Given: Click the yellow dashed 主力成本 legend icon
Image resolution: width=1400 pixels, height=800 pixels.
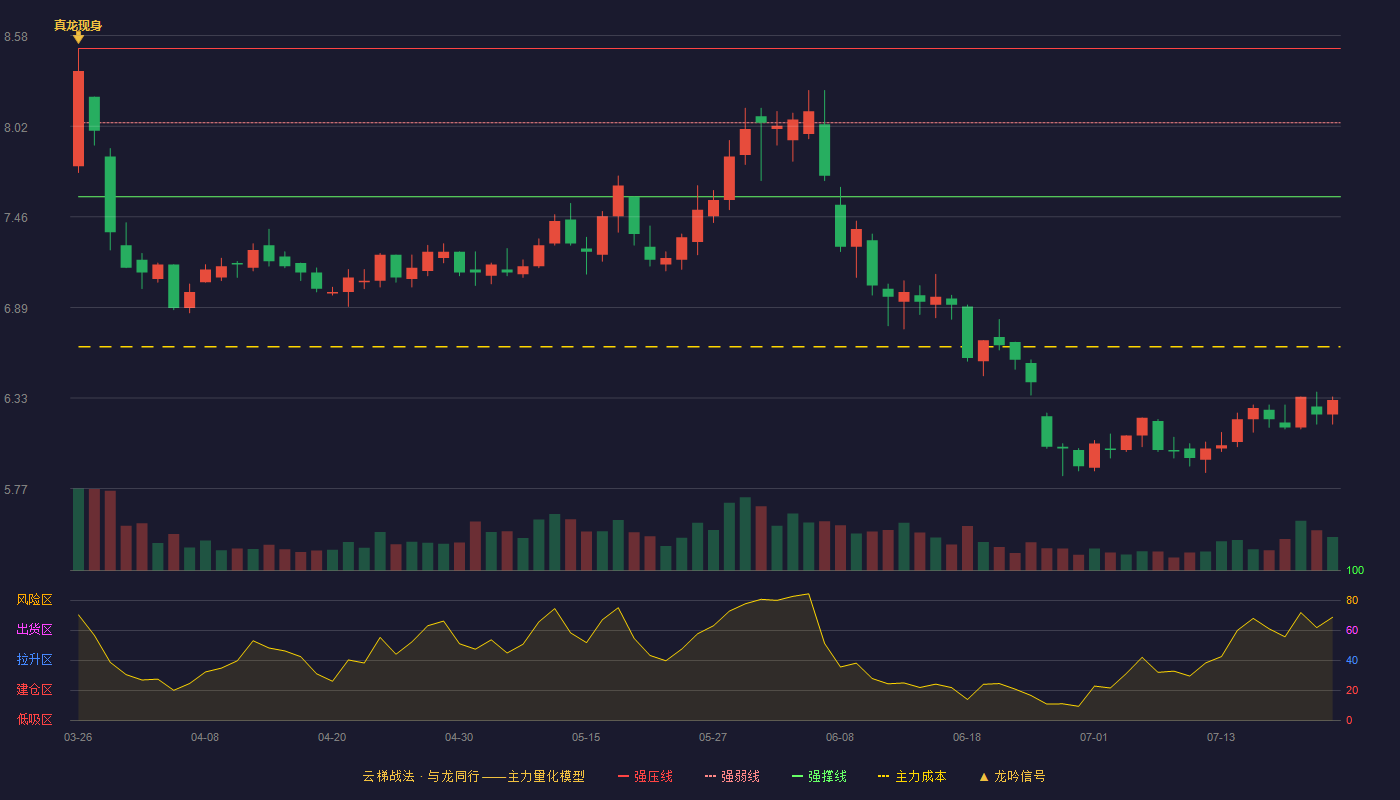Looking at the screenshot, I should click(884, 776).
